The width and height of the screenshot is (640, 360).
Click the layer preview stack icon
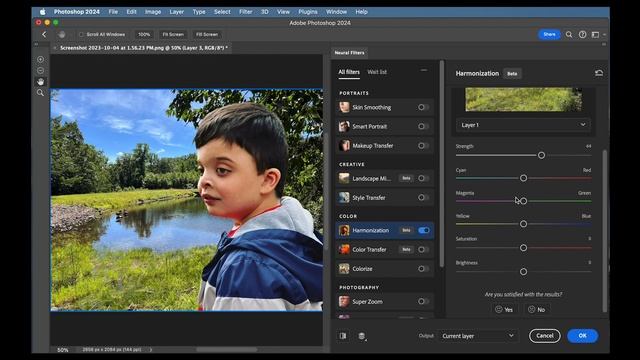362,336
